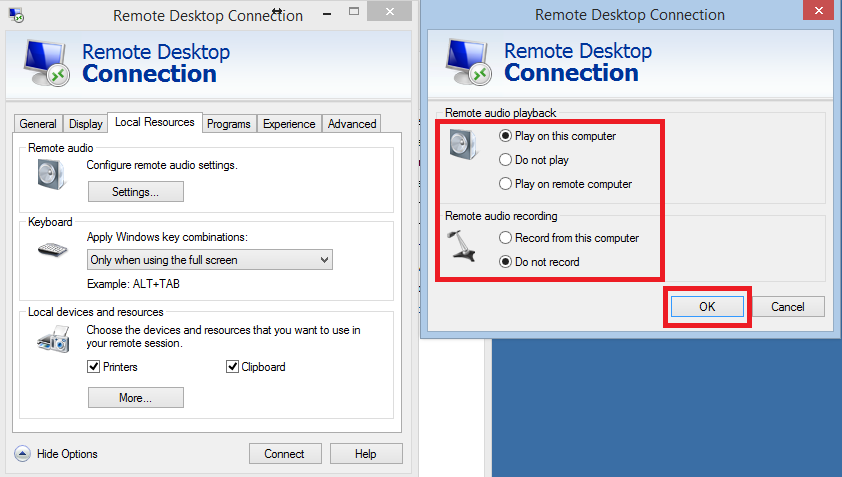Click the More... devices button
842x477 pixels.
pos(136,398)
